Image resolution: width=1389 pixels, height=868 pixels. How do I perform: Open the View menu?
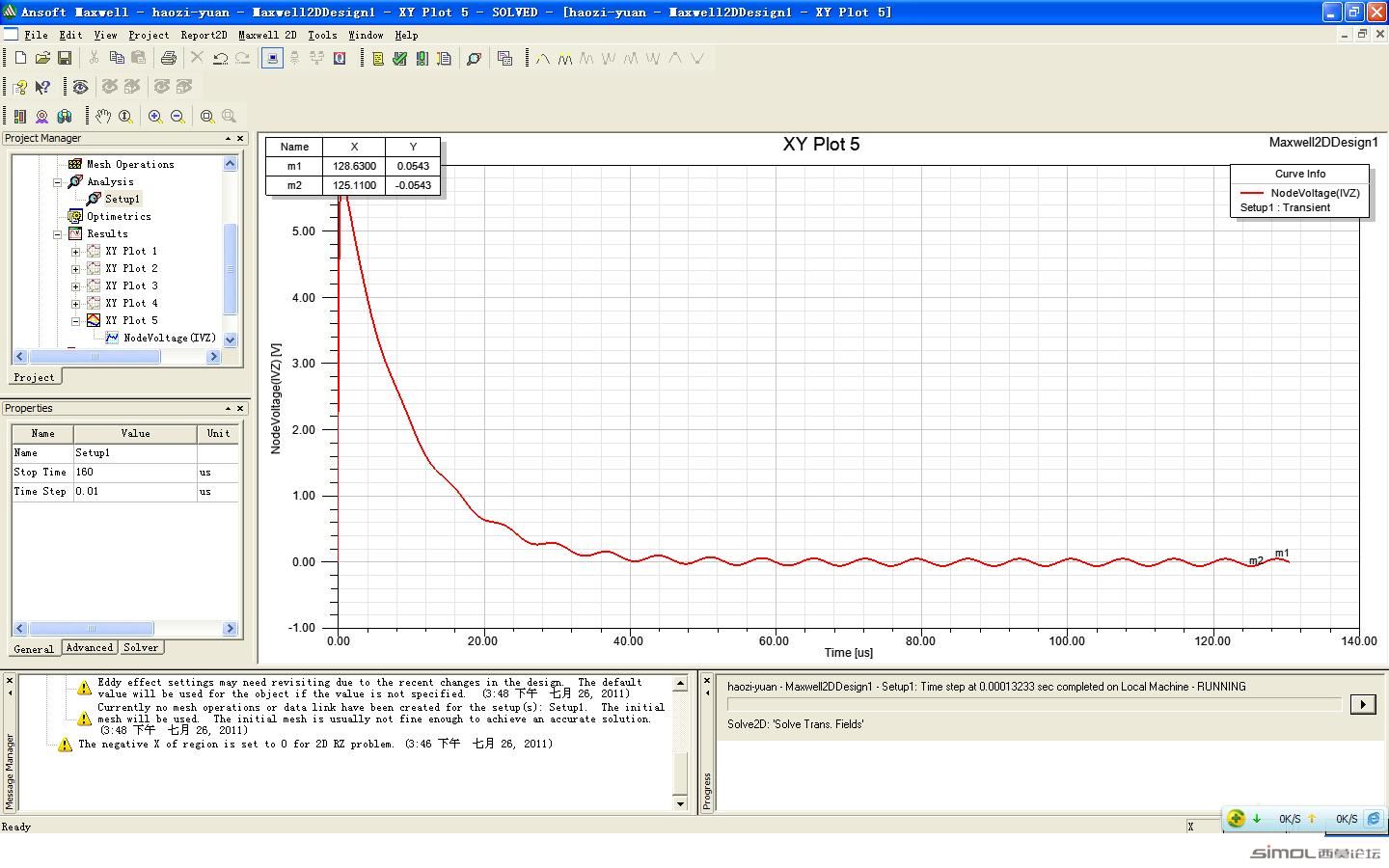105,35
